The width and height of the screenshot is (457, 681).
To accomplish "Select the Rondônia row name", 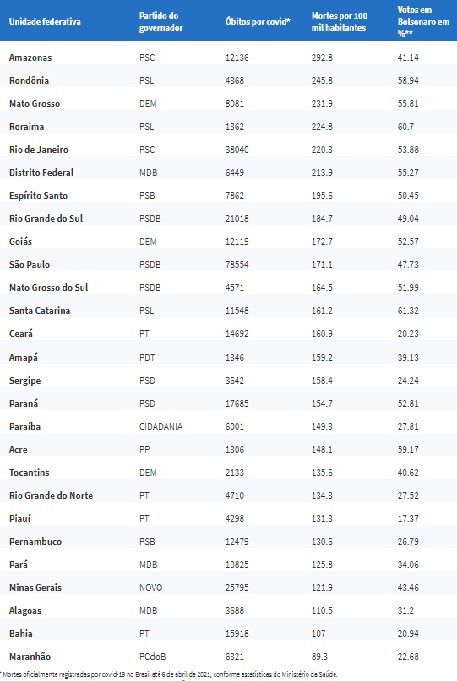I will [29, 80].
